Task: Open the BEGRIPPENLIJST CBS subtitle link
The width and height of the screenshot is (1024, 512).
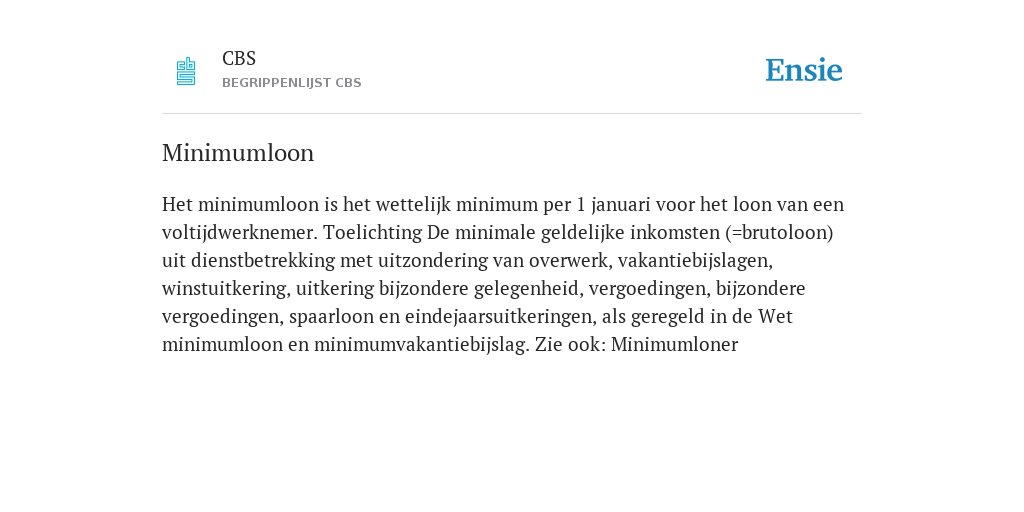Action: coord(292,83)
